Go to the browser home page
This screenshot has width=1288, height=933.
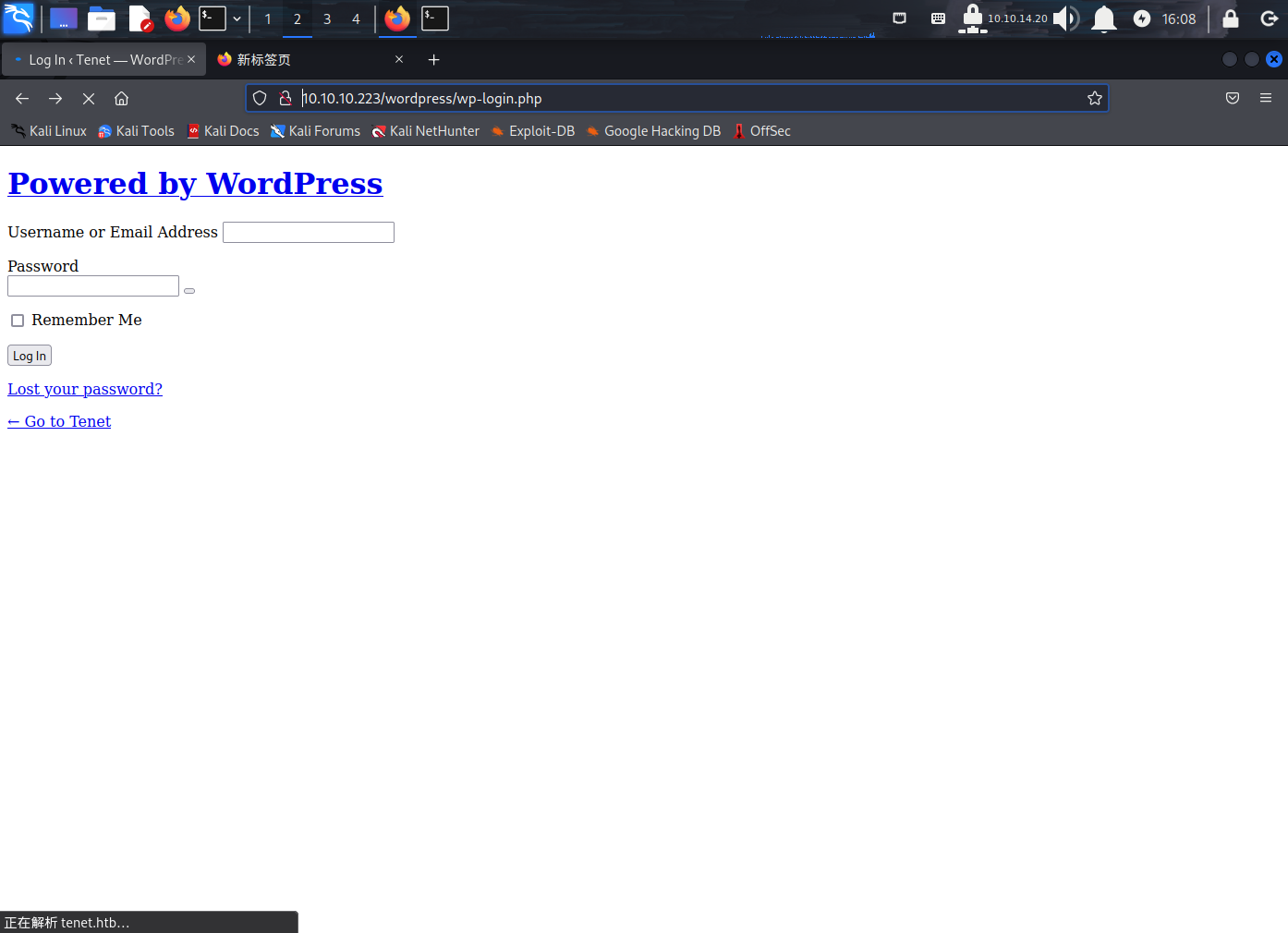(121, 98)
